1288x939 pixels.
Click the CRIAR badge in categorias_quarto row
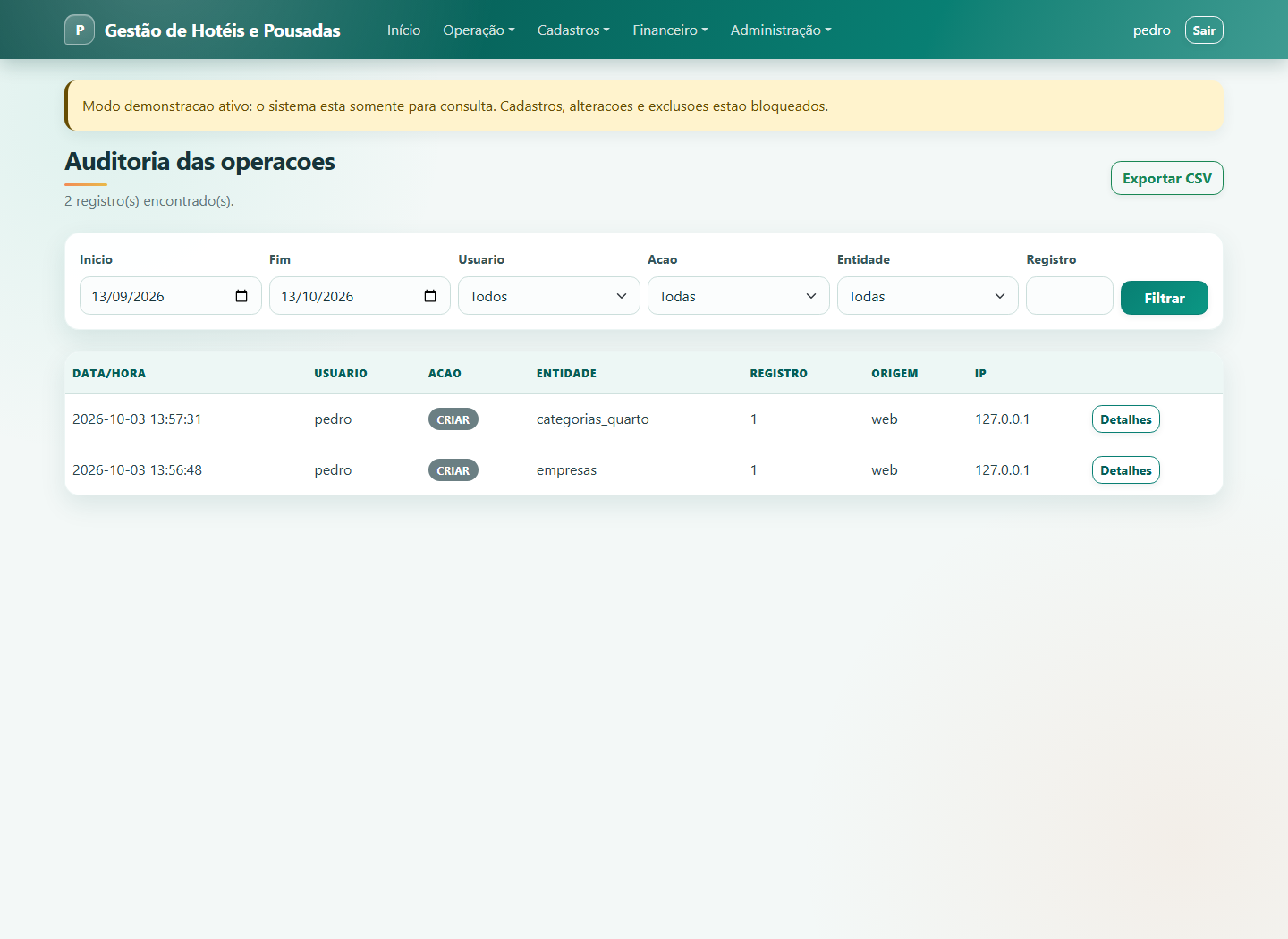pos(453,419)
